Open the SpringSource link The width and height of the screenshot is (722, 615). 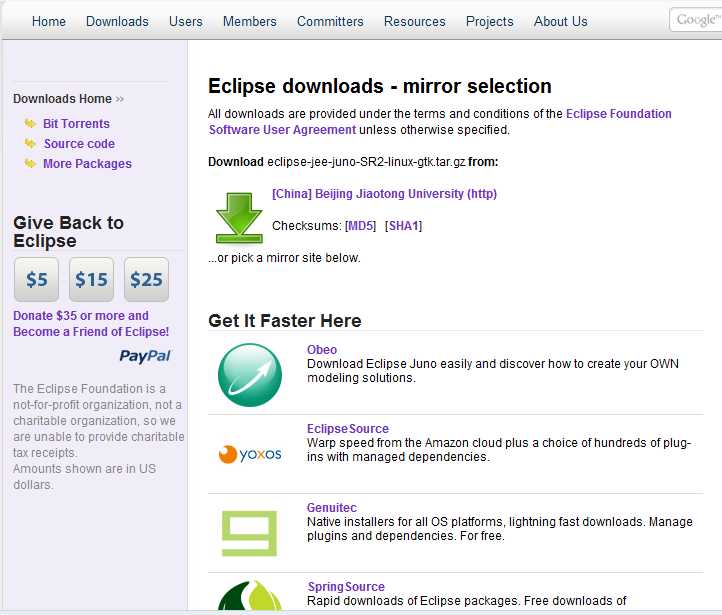coord(346,586)
